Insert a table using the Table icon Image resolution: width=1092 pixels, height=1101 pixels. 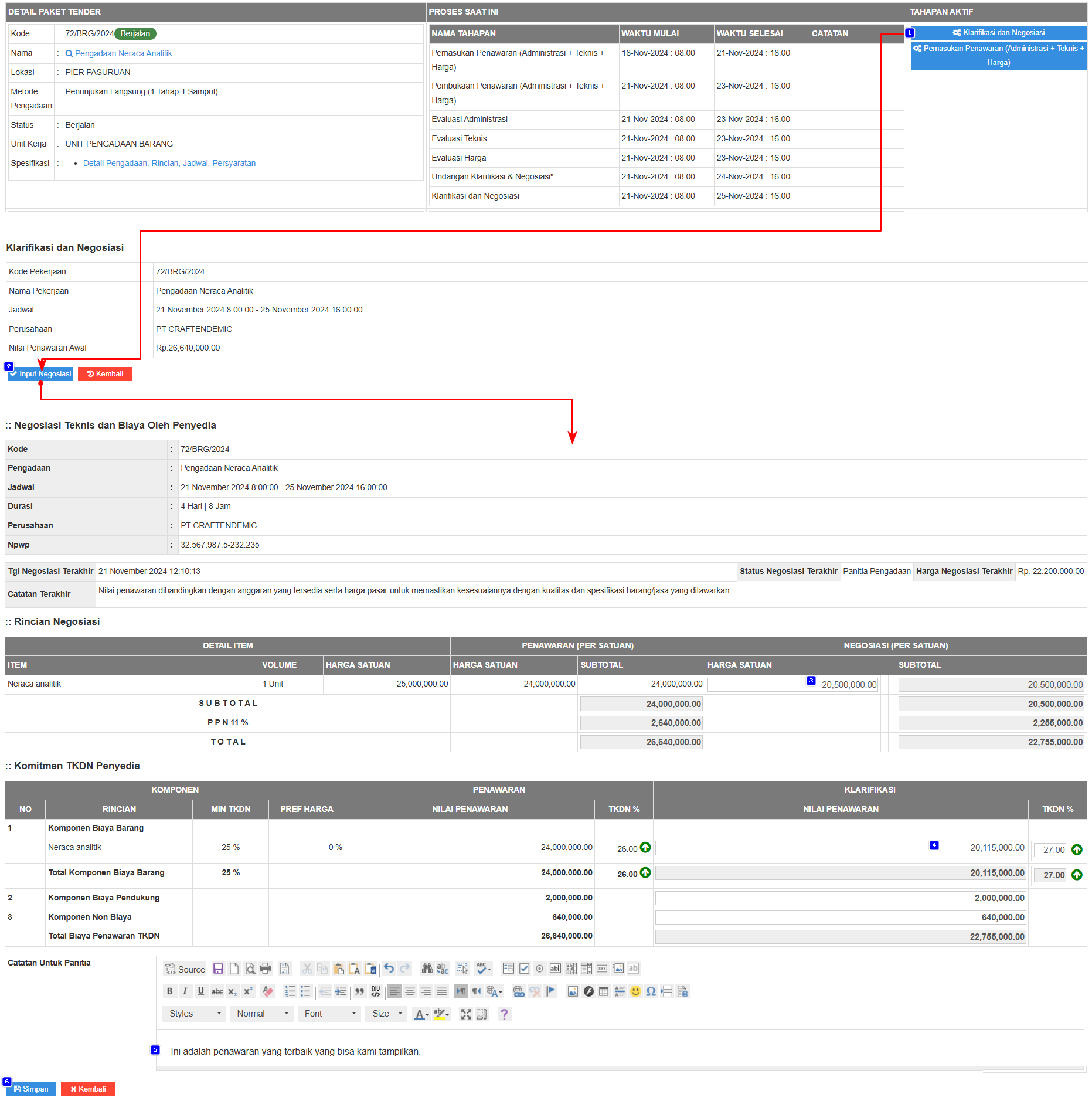604,991
